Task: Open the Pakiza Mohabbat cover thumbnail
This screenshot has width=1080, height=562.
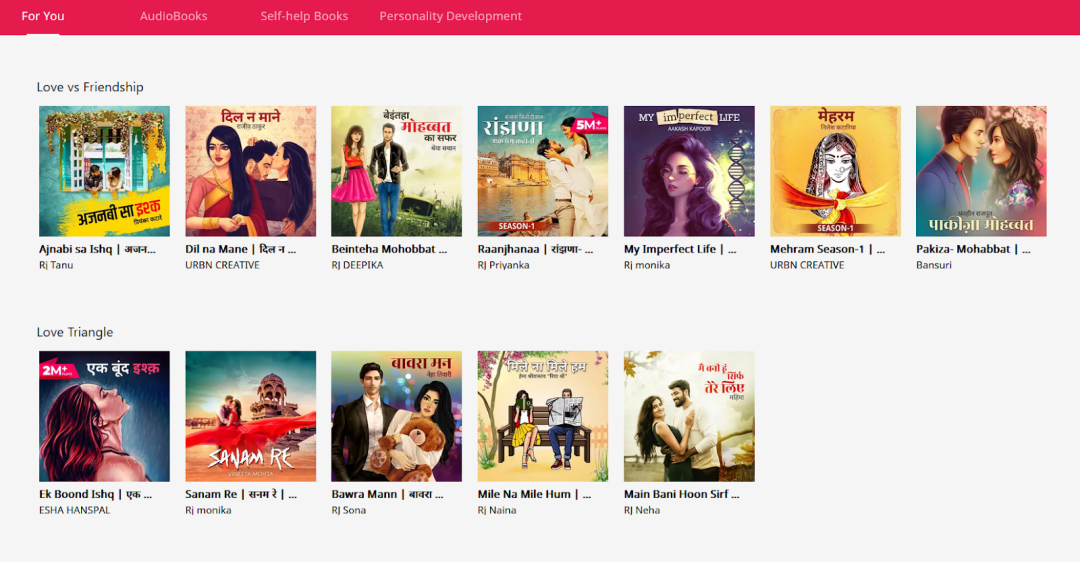Action: pos(981,171)
